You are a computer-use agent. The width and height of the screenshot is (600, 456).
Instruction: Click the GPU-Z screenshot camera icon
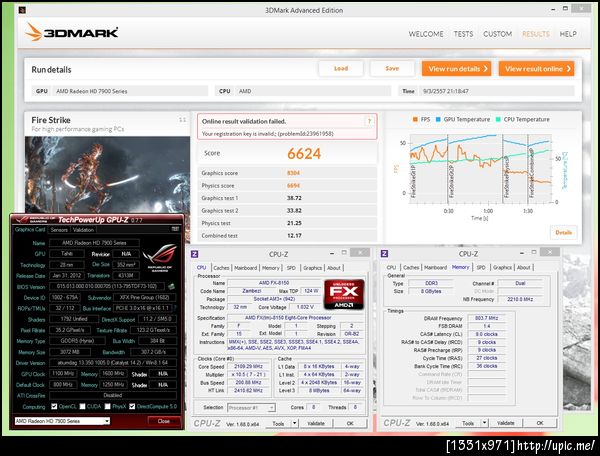[x=175, y=229]
